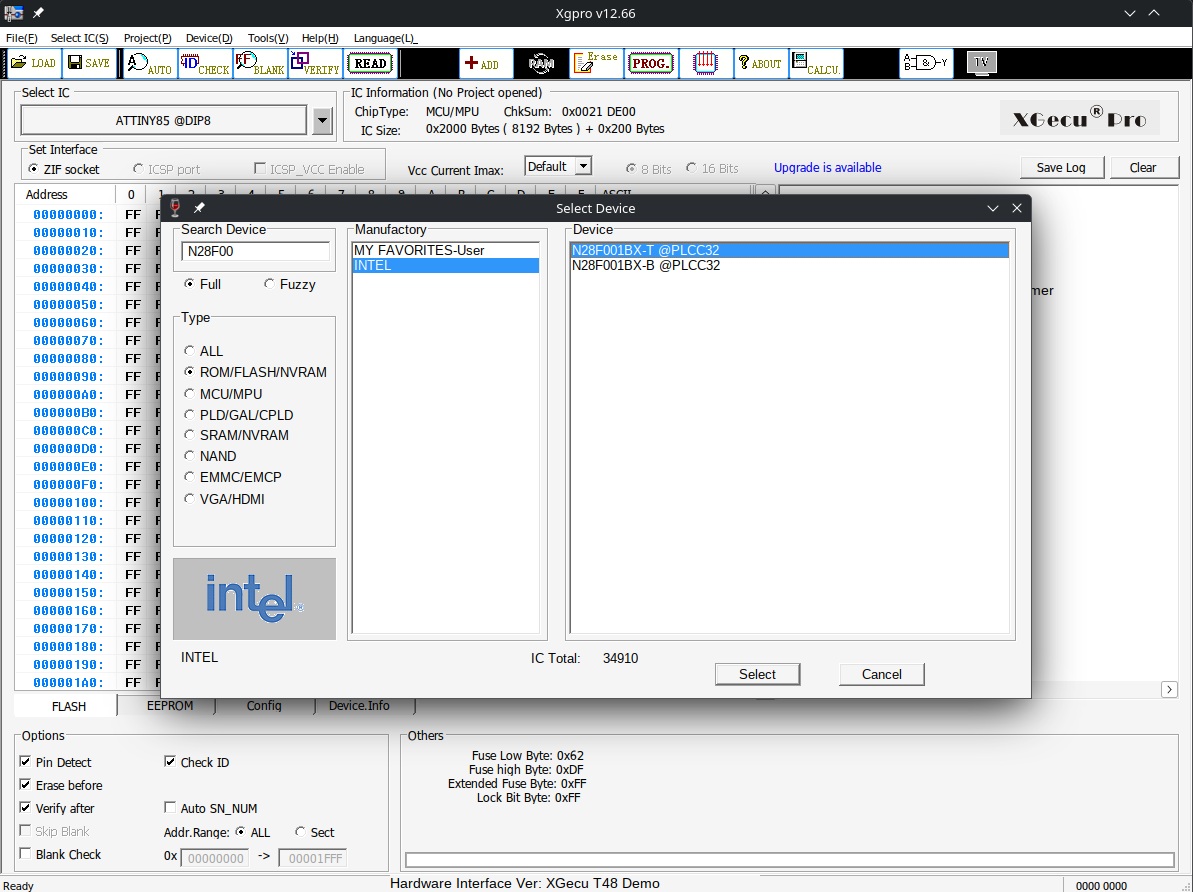This screenshot has height=892, width=1193.
Task: Choose EMMC/EMCP device type
Action: coord(233,477)
